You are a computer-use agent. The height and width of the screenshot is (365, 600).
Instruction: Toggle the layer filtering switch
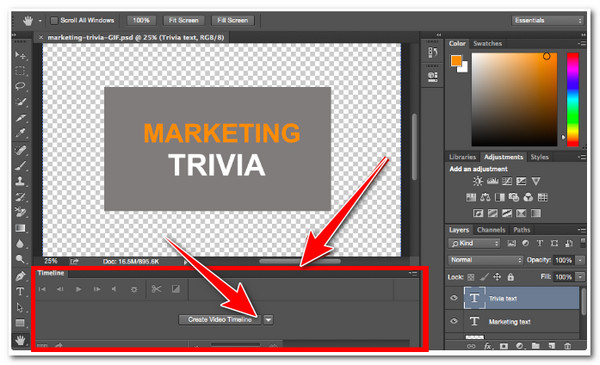click(583, 243)
